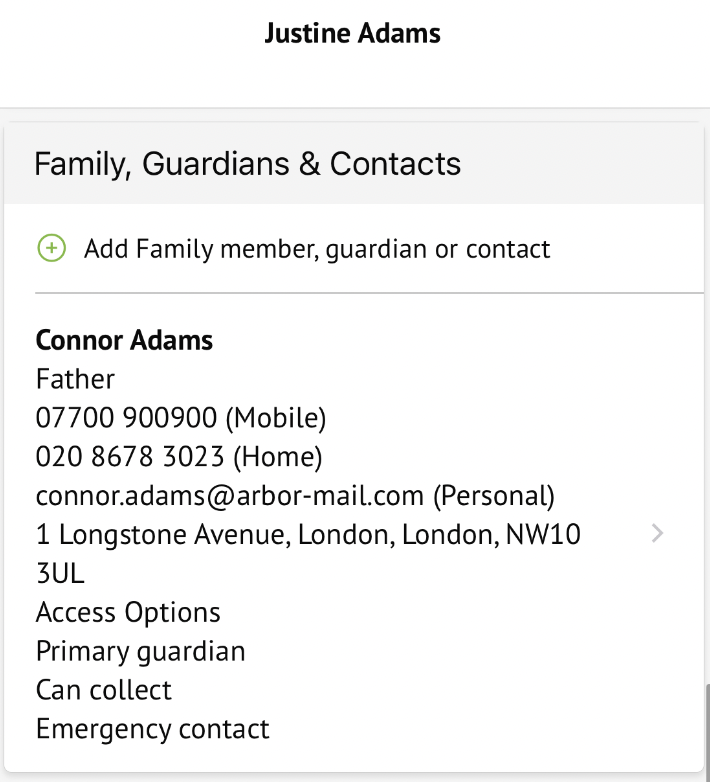
Task: Click the Access Options label
Action: click(128, 612)
